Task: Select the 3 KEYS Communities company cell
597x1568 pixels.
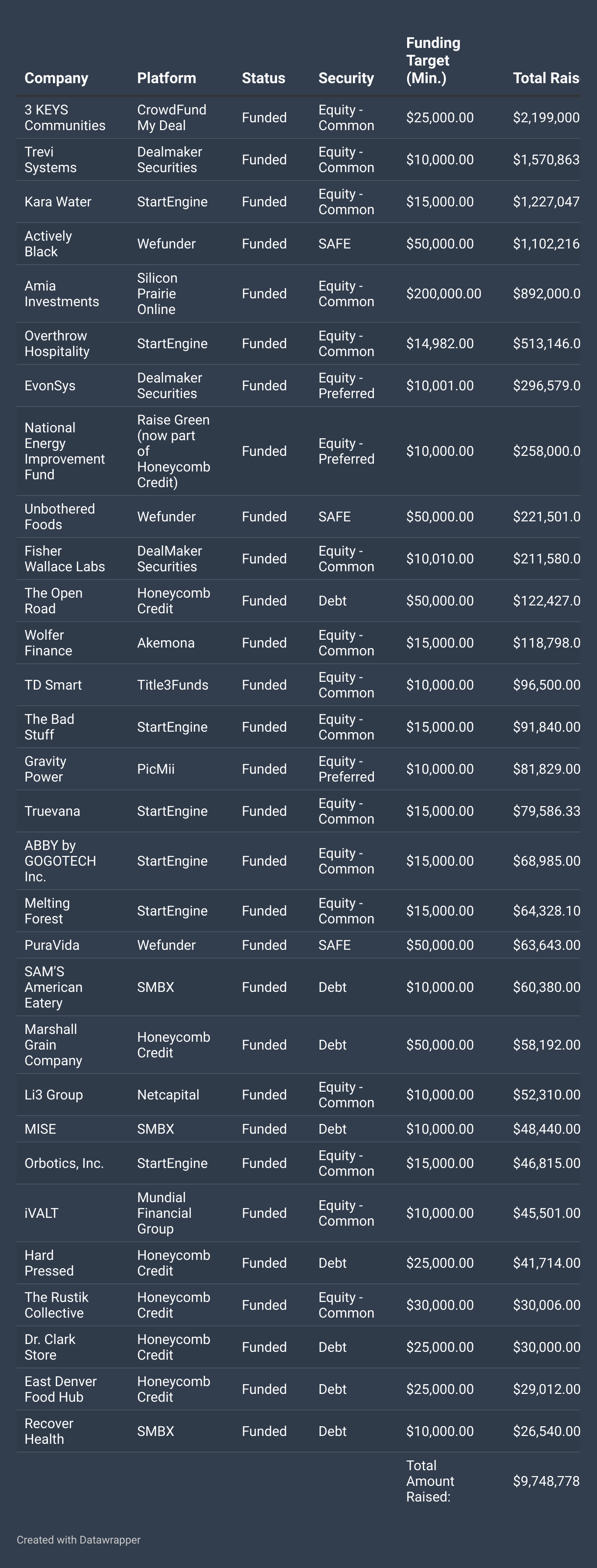Action: 65,117
